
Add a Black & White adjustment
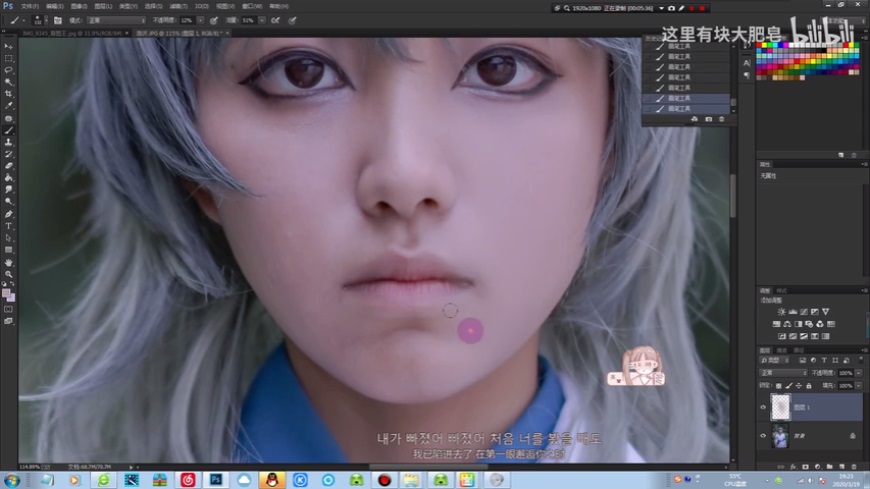798,324
